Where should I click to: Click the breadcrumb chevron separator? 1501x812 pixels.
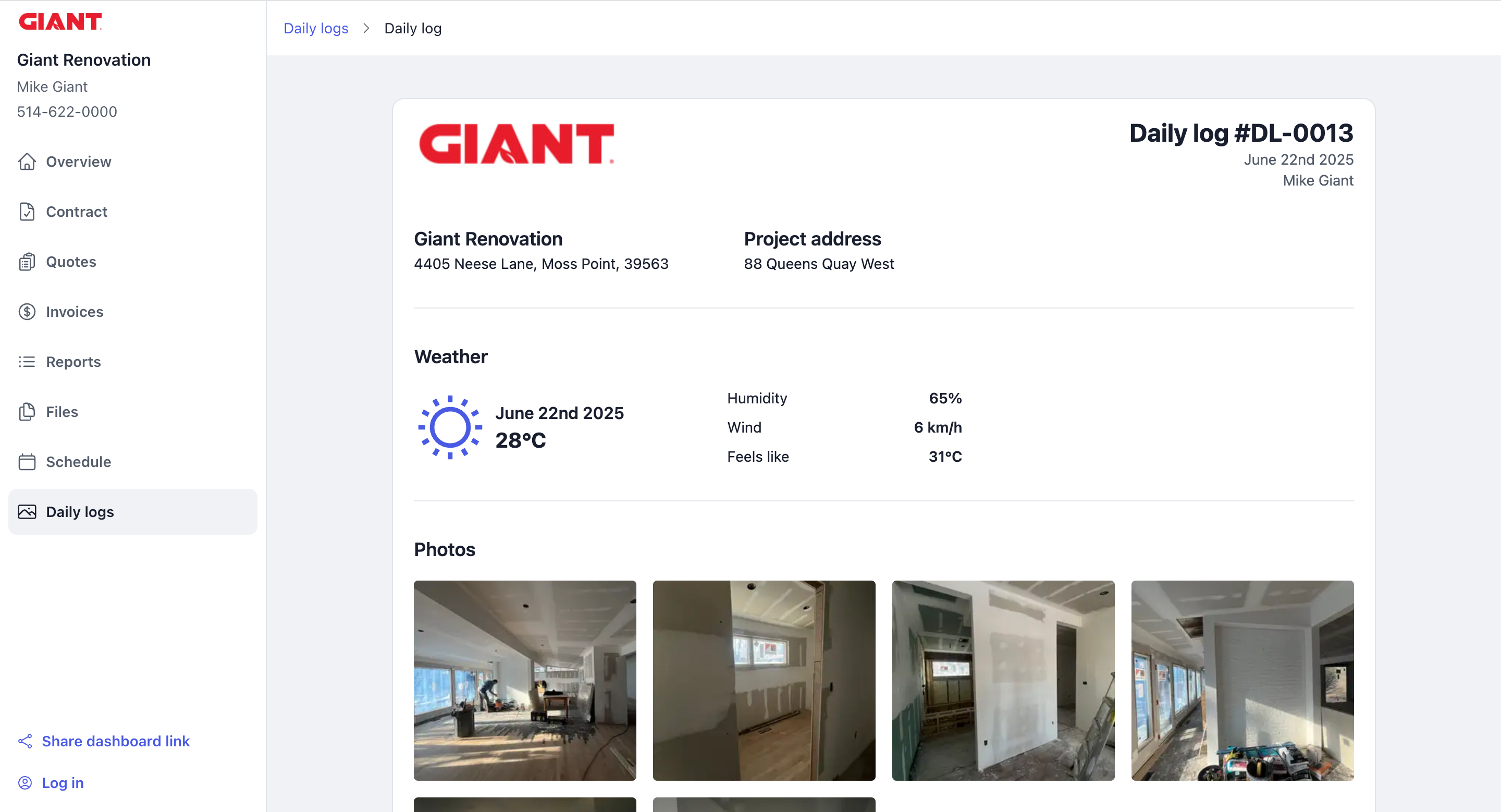click(366, 28)
